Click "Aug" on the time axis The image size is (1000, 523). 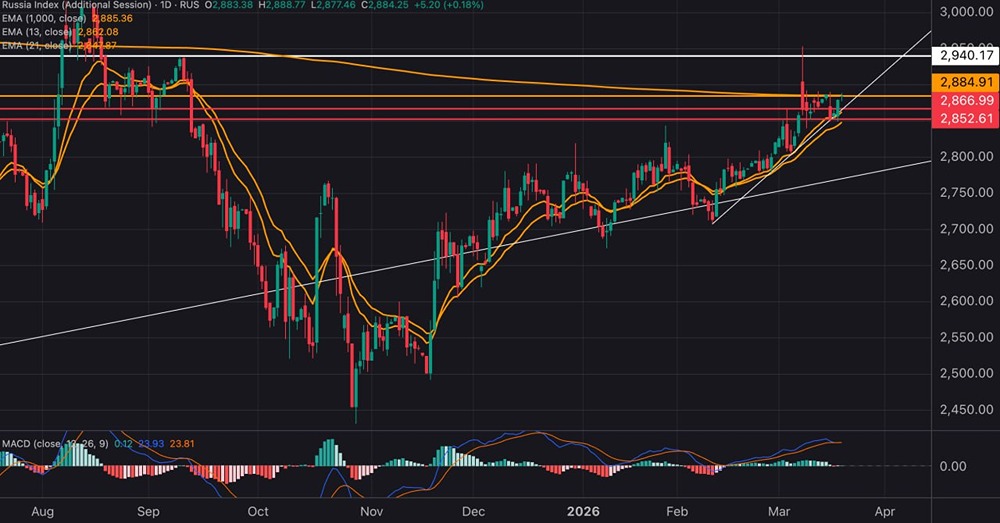42,512
